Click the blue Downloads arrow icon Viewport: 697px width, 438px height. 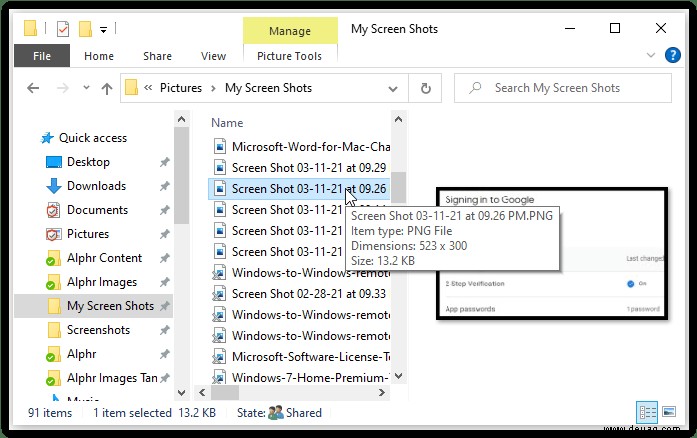54,186
